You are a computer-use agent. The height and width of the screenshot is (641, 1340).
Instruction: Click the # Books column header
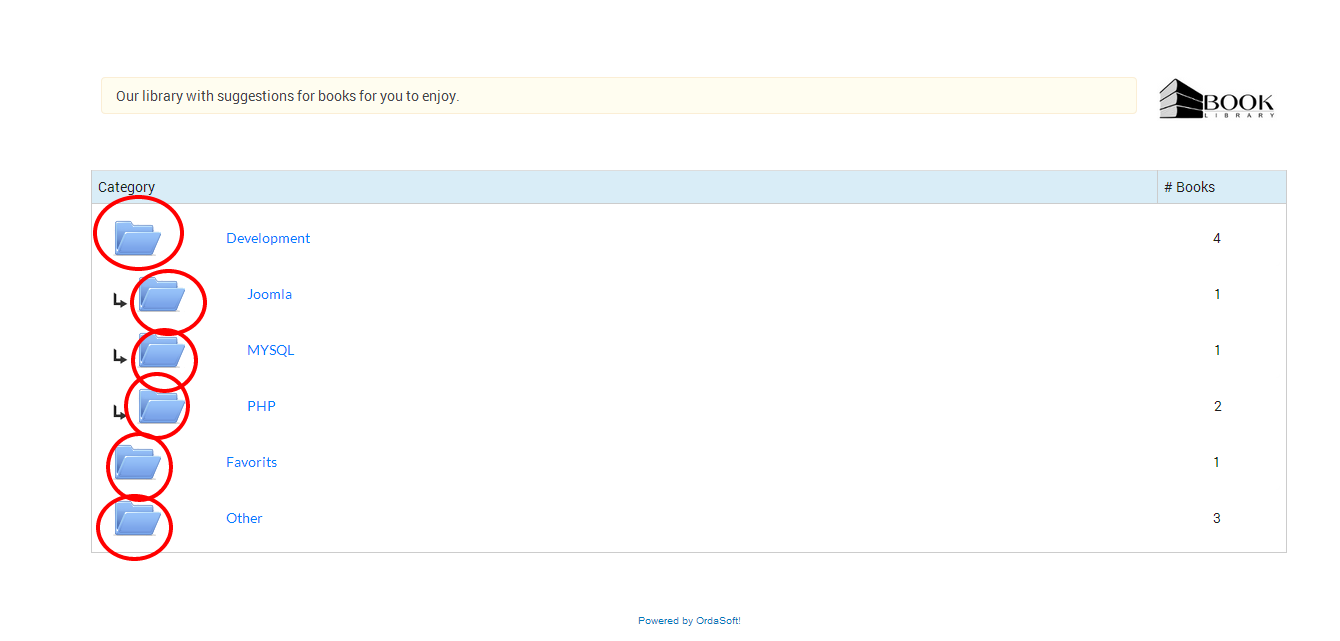[1189, 187]
